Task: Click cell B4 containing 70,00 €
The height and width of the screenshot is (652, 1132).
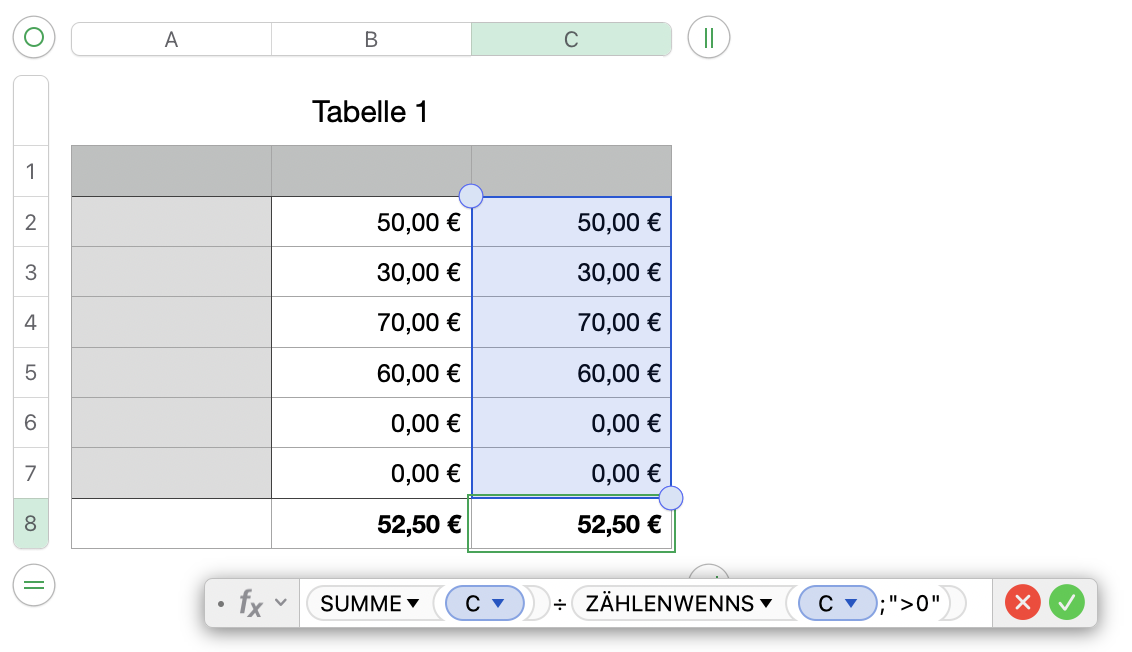Action: [371, 322]
